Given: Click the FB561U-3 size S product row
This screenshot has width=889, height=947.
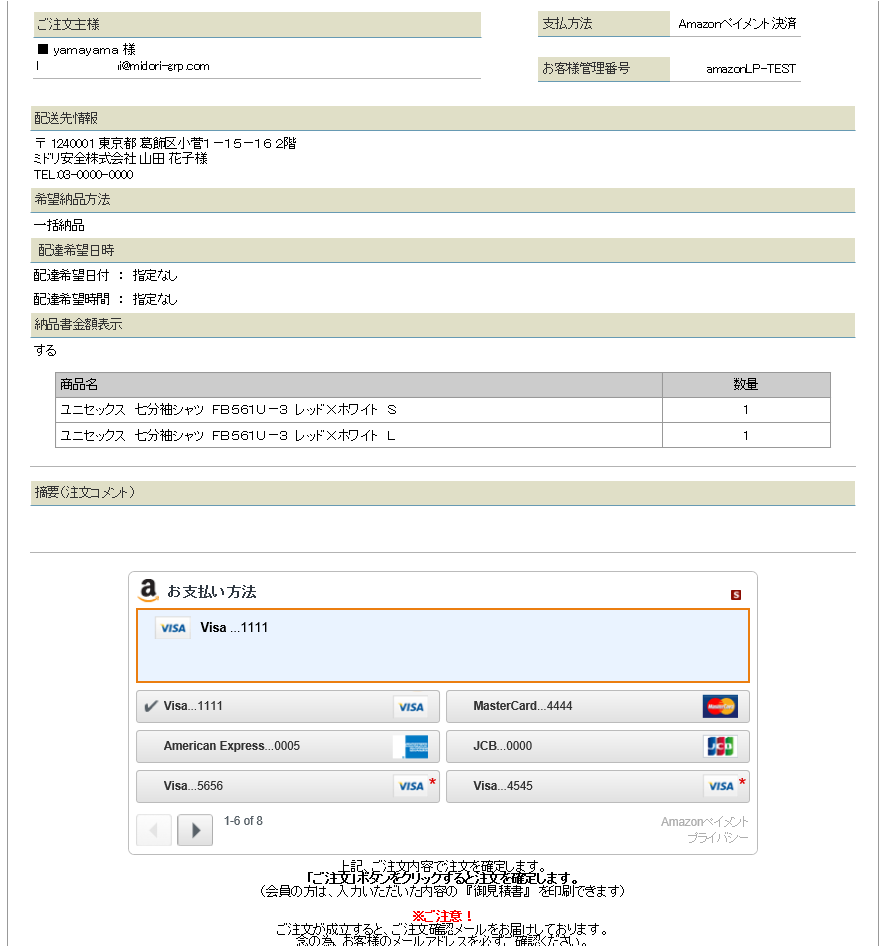Looking at the screenshot, I should pos(359,410).
